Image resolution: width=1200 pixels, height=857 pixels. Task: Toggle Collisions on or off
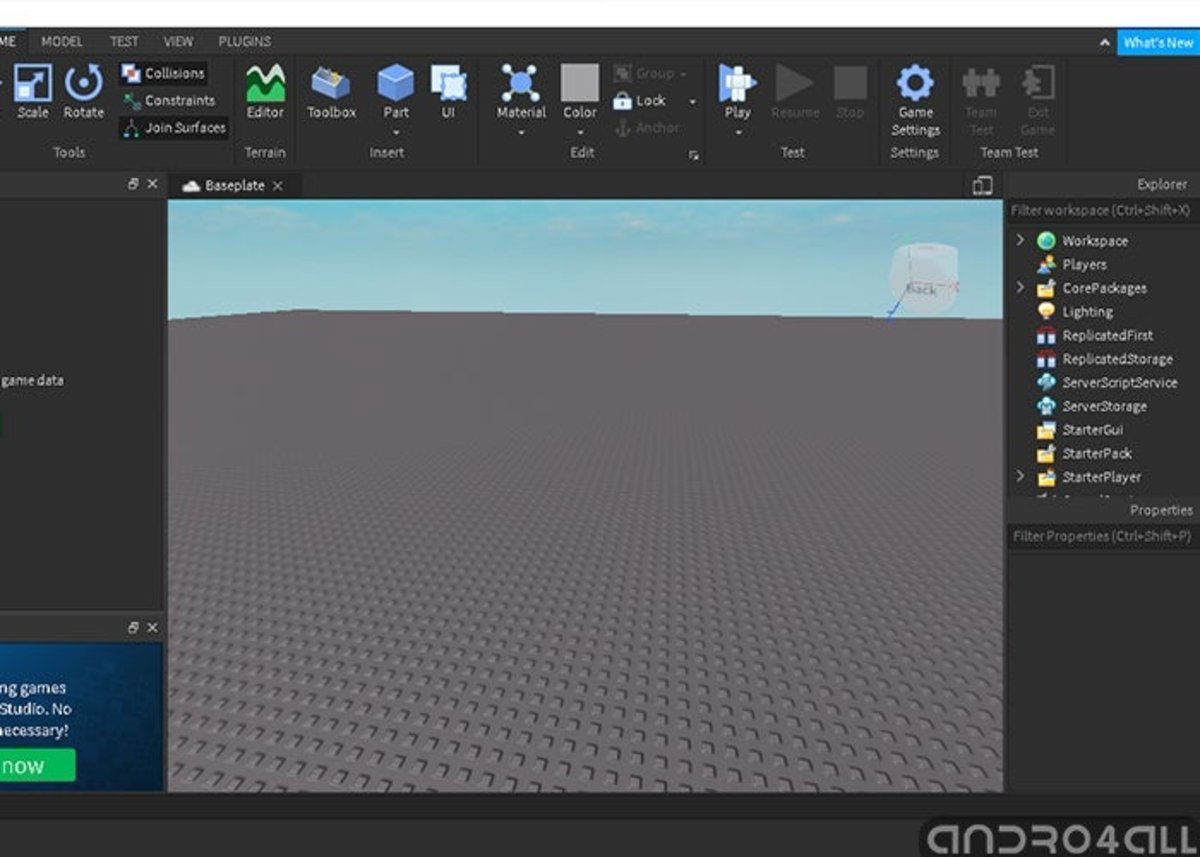tap(162, 72)
